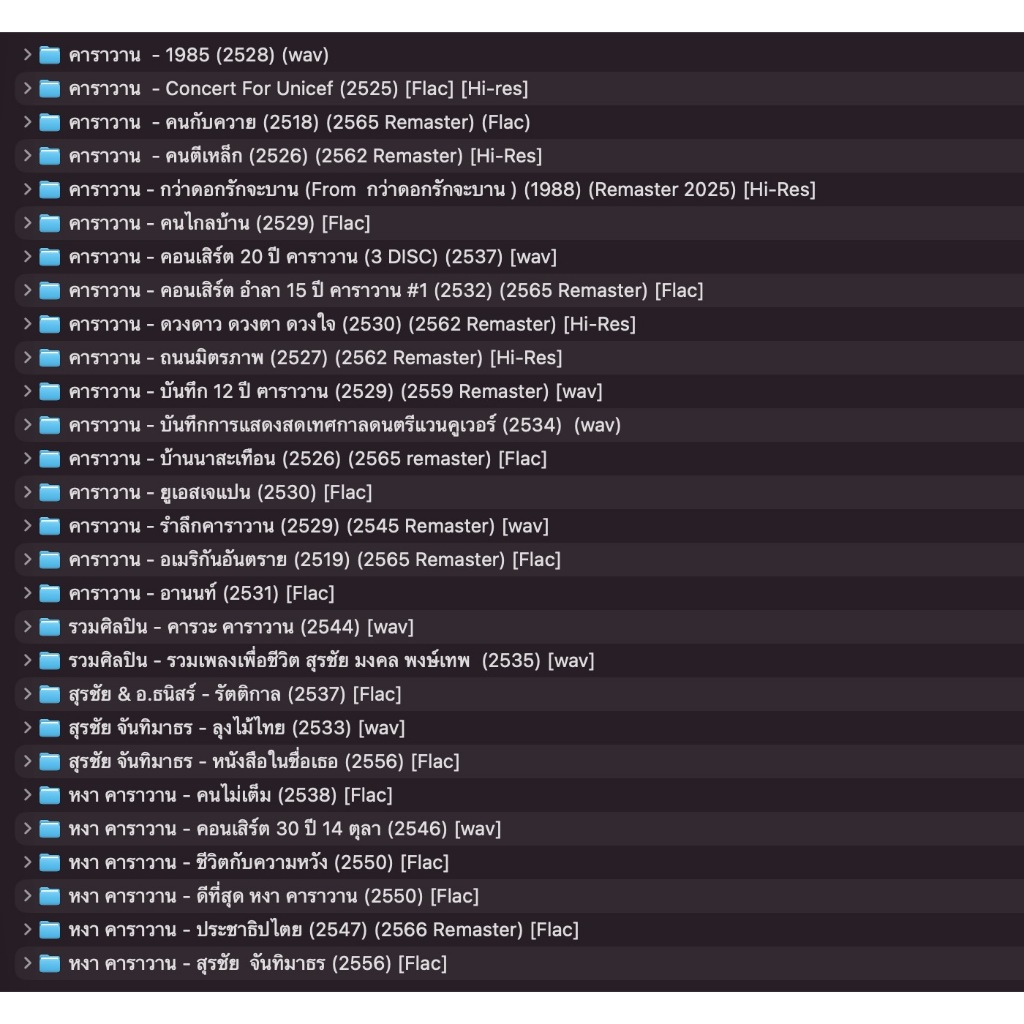Click folder icon of ลุงไม้ไทย (2533)

(50, 728)
